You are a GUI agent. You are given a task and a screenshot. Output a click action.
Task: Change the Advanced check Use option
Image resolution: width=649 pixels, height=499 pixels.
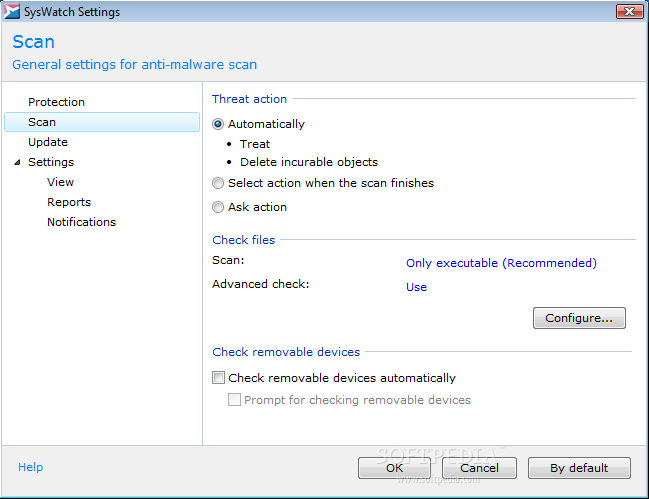(x=416, y=287)
